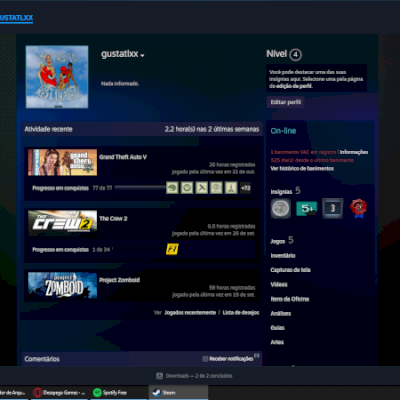Image resolution: width=400 pixels, height=400 pixels.
Task: Open Ver histórico de banimentos
Action: (x=302, y=168)
